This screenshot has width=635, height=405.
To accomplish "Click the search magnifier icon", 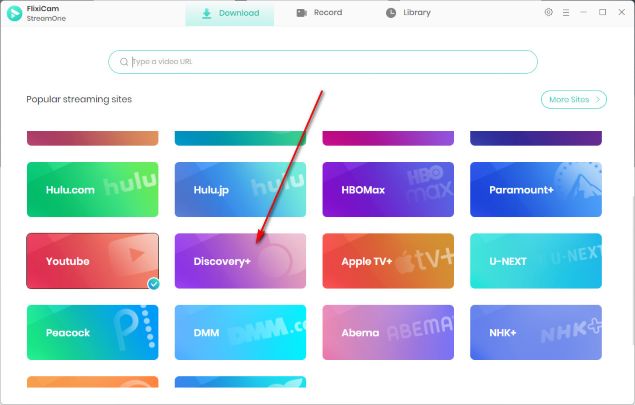I will [124, 62].
